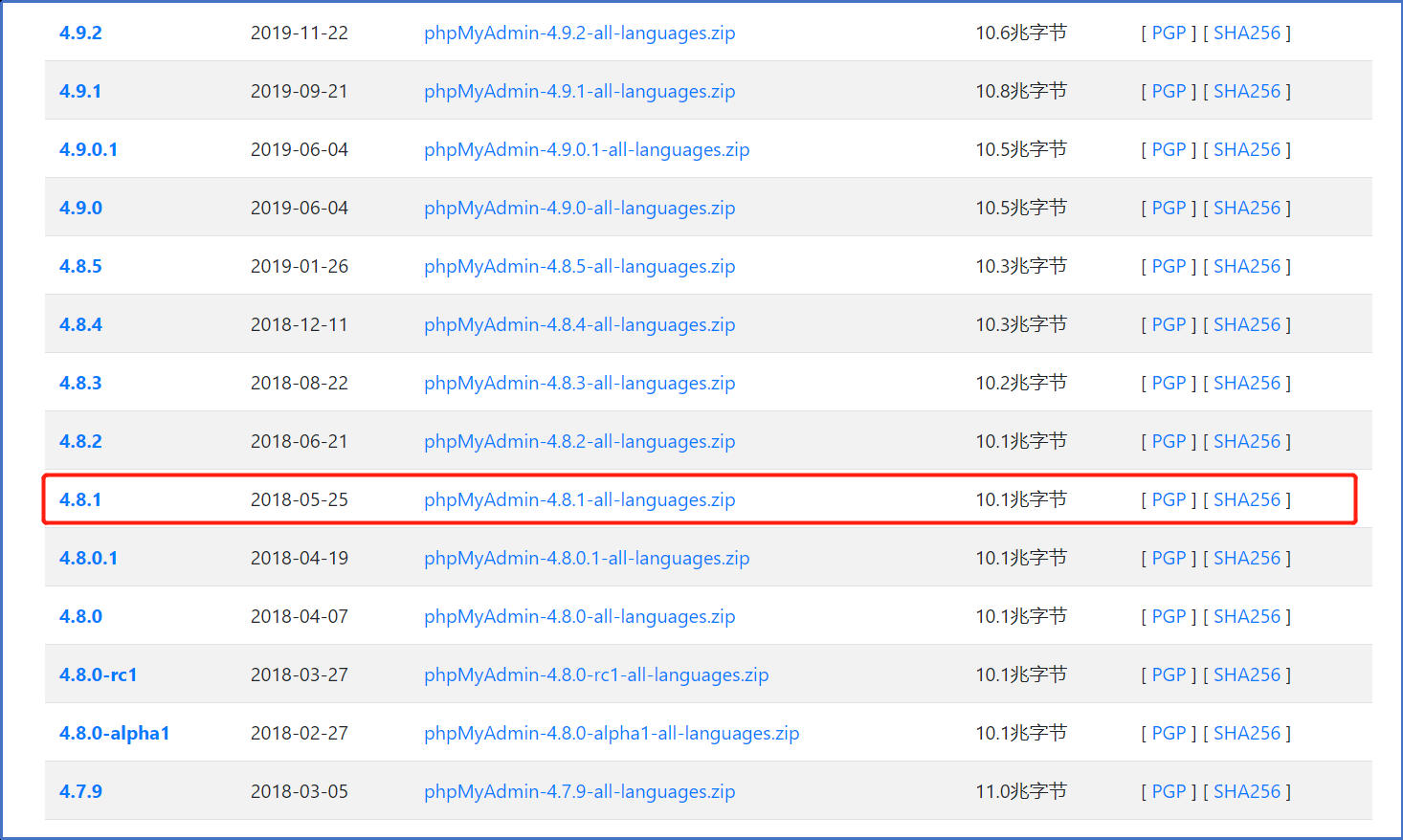Open version 4.7.9 release link
Image resolution: width=1403 pixels, height=840 pixels.
(x=80, y=791)
